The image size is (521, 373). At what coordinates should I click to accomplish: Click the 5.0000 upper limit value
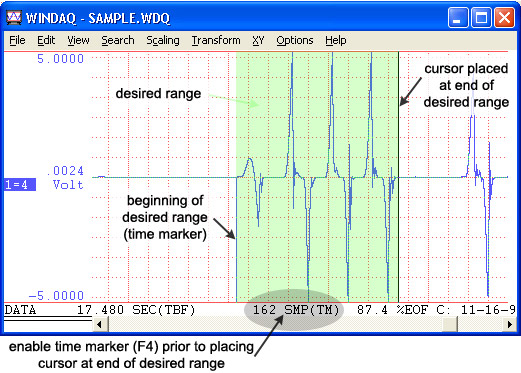[60, 59]
